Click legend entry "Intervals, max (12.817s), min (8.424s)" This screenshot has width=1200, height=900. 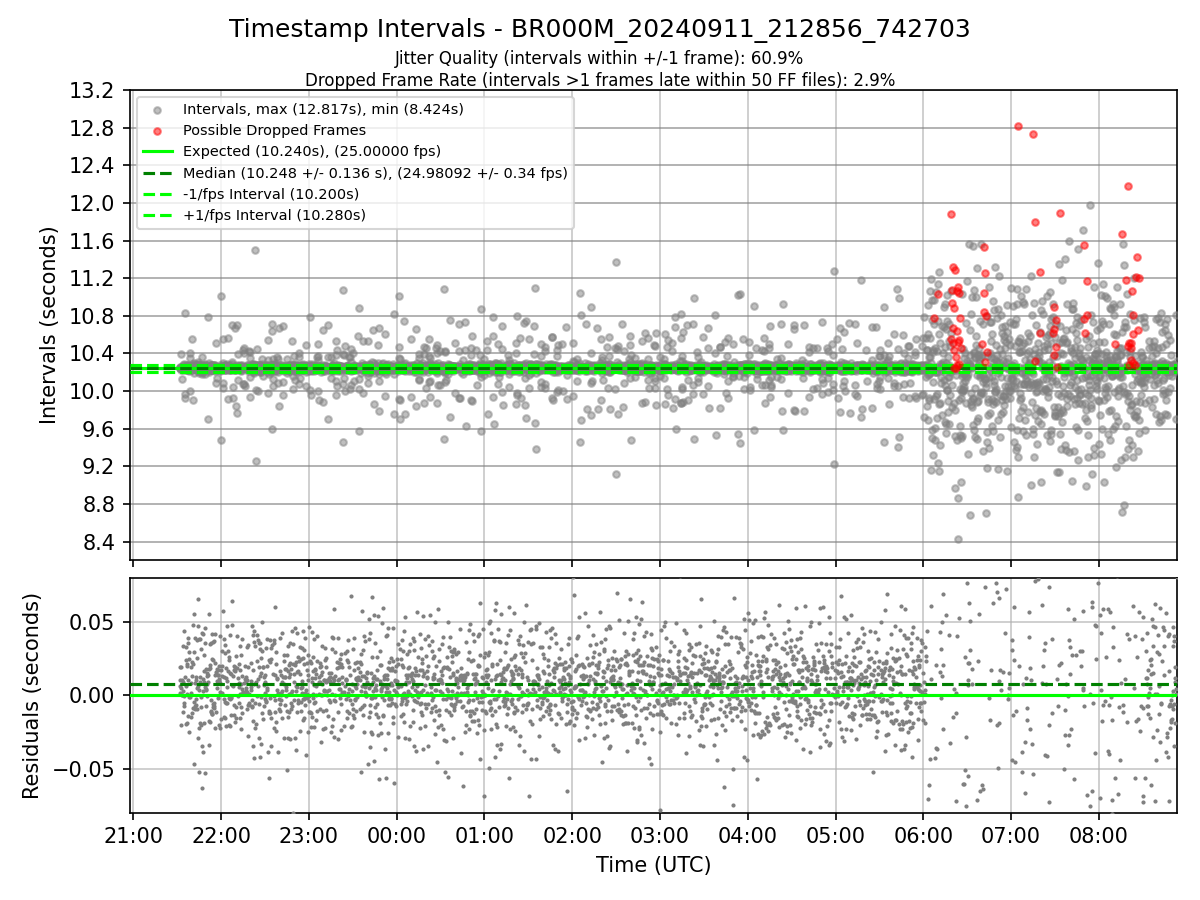pos(323,109)
